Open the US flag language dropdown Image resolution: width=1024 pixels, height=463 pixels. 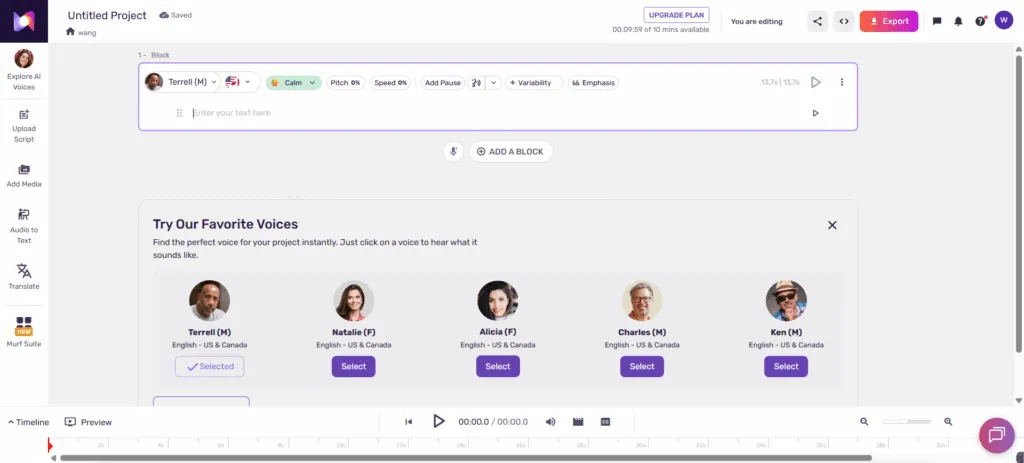238,82
